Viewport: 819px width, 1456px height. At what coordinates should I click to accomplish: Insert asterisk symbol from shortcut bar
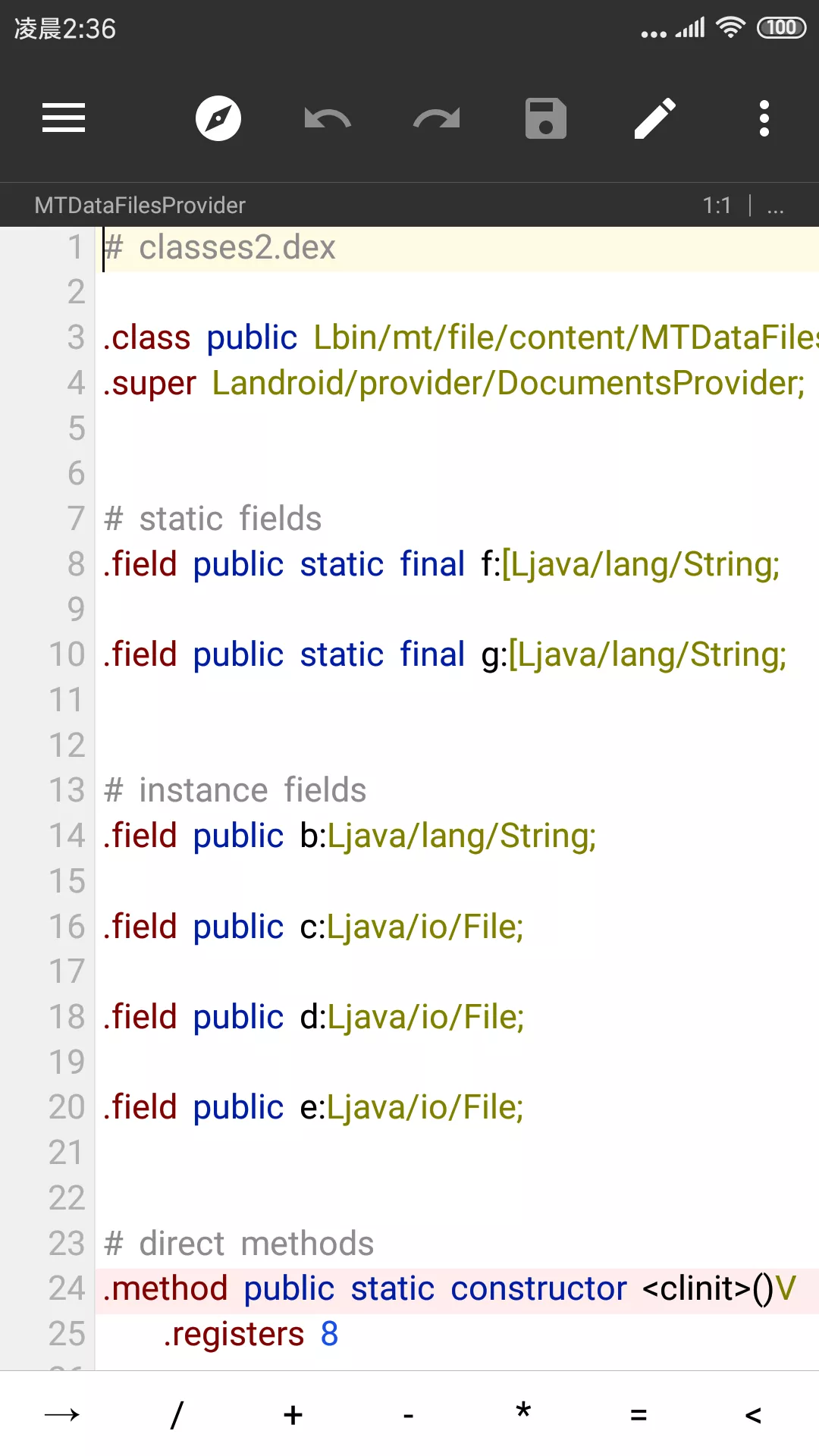[x=523, y=1413]
